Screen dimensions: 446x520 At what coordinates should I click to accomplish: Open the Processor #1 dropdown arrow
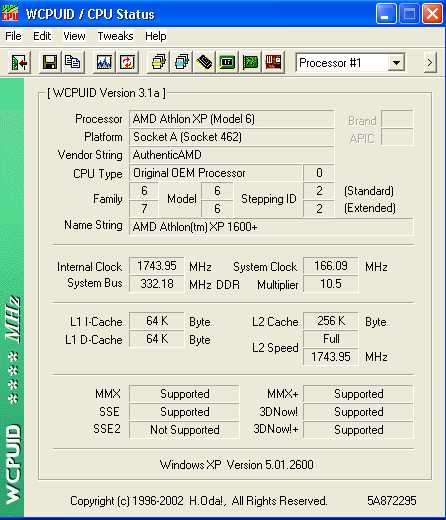point(396,63)
